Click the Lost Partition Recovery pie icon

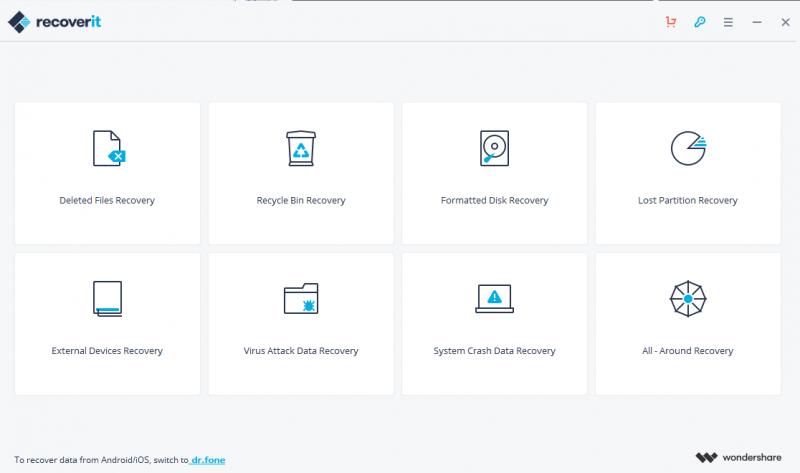pos(688,148)
